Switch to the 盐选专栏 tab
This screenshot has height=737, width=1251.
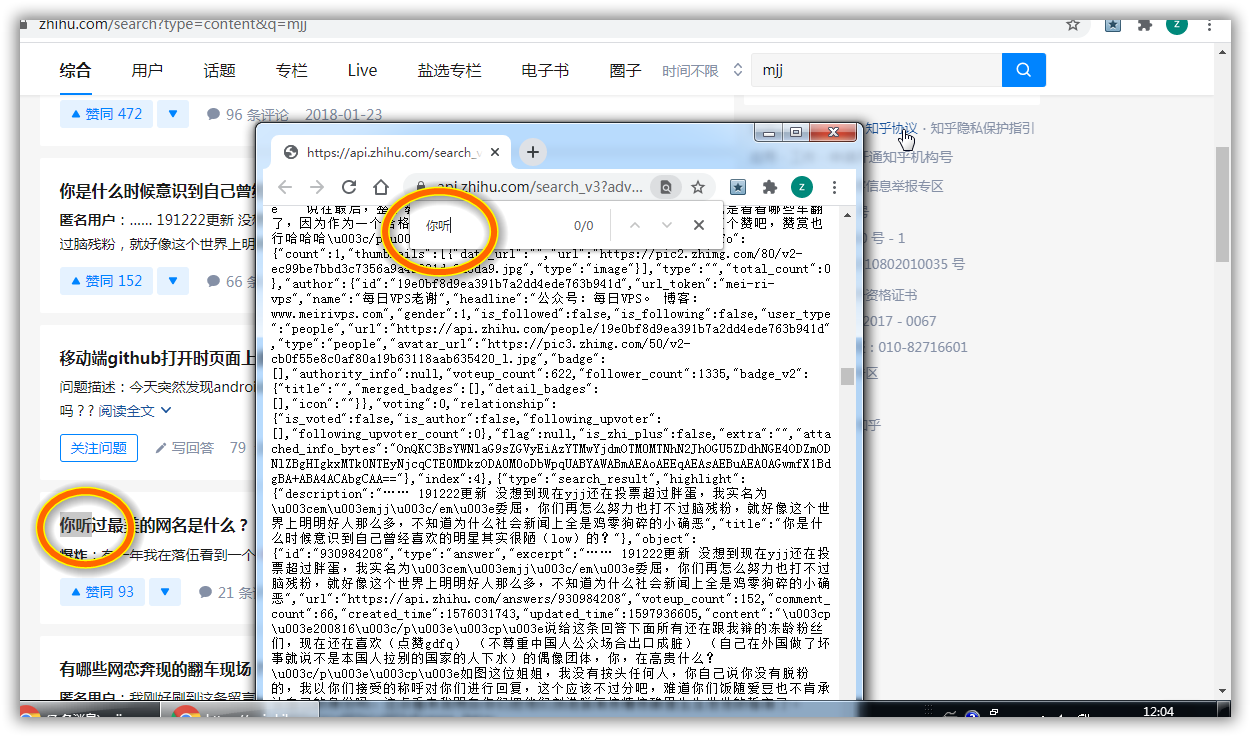click(x=449, y=70)
